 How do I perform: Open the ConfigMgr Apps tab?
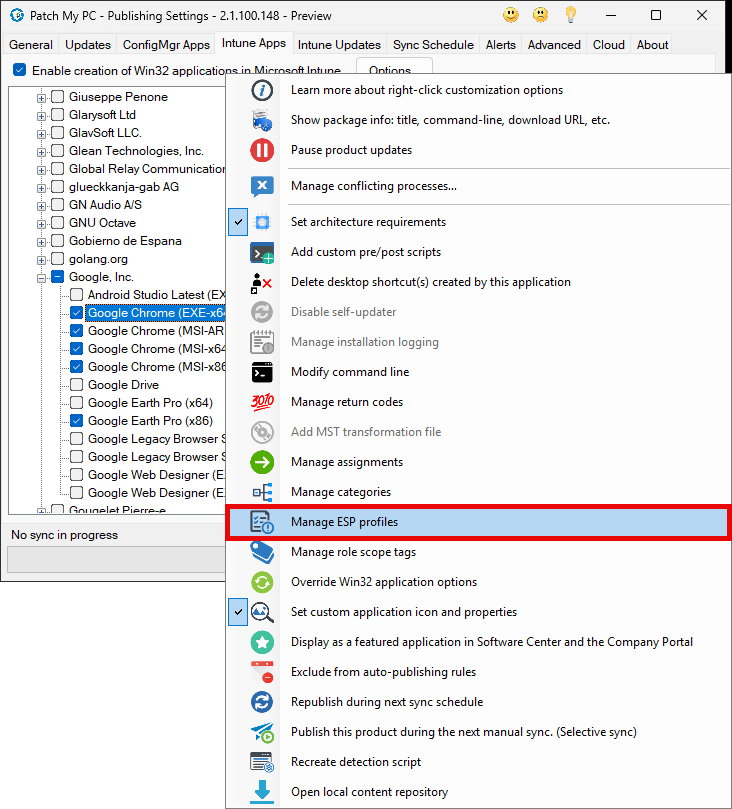click(x=166, y=45)
